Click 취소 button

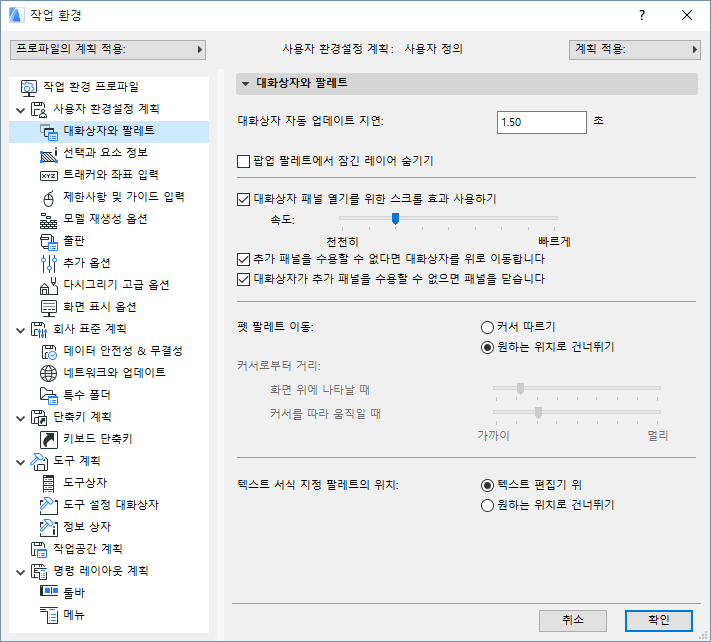(573, 620)
